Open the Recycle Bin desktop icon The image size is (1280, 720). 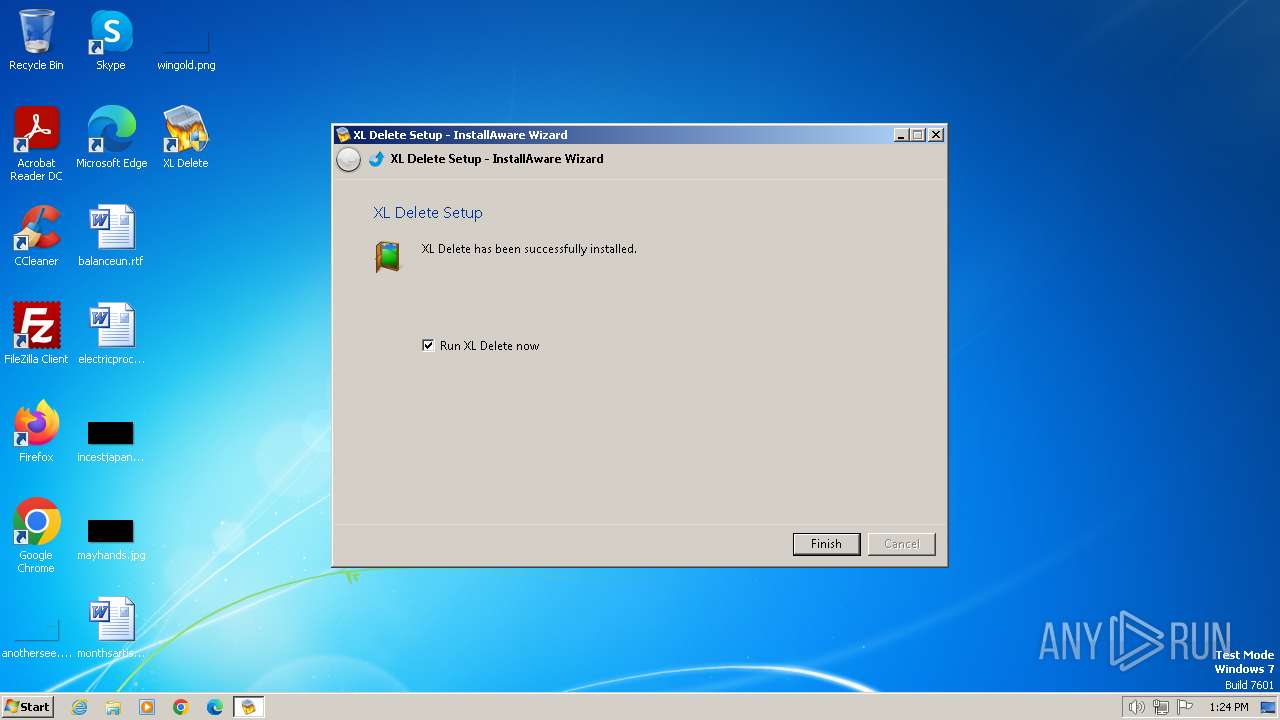coord(36,40)
